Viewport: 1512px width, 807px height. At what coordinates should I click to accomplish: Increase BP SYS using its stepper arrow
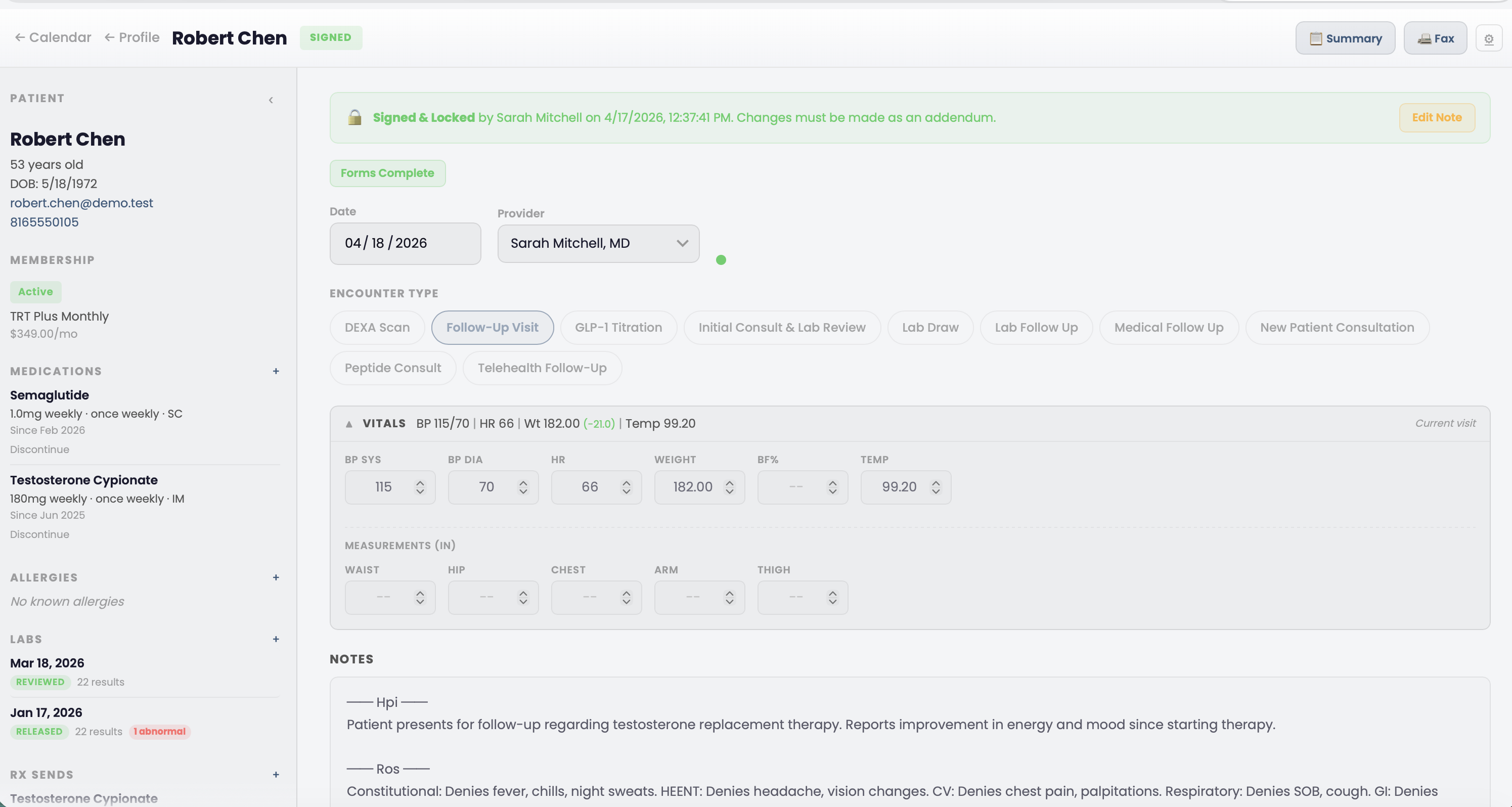tap(420, 482)
